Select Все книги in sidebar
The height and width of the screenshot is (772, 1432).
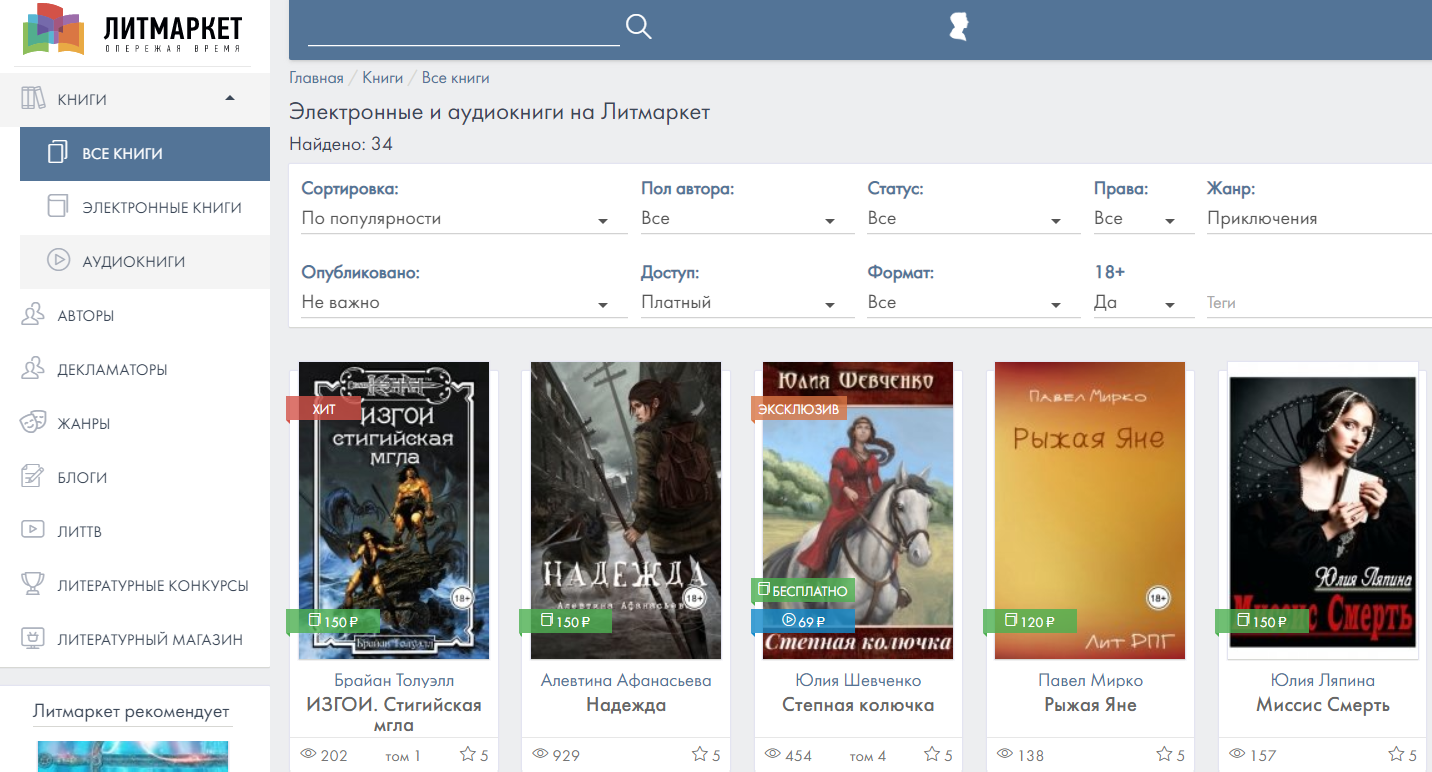[145, 154]
